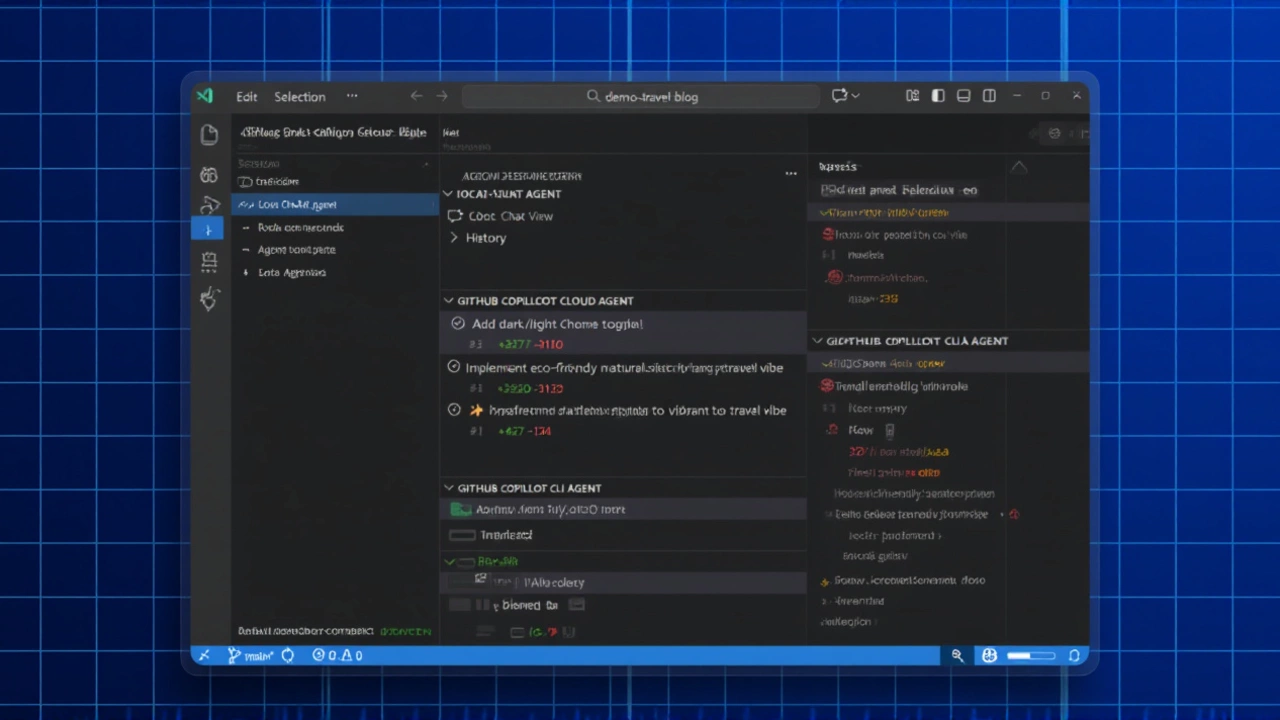Click the highlighted Chat agent icon in activity bar
The height and width of the screenshot is (720, 1280).
pyautogui.click(x=208, y=229)
